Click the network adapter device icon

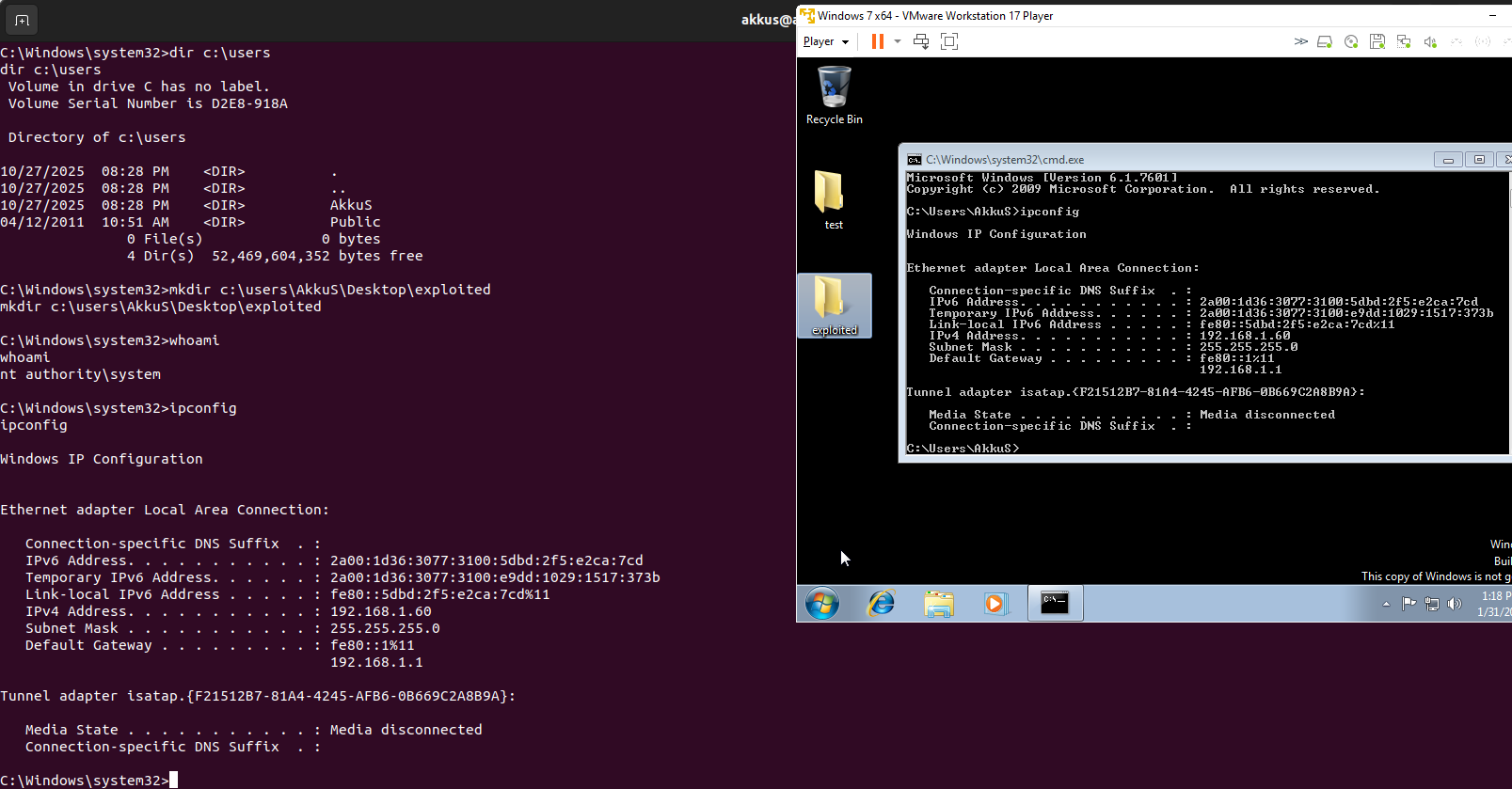1404,41
